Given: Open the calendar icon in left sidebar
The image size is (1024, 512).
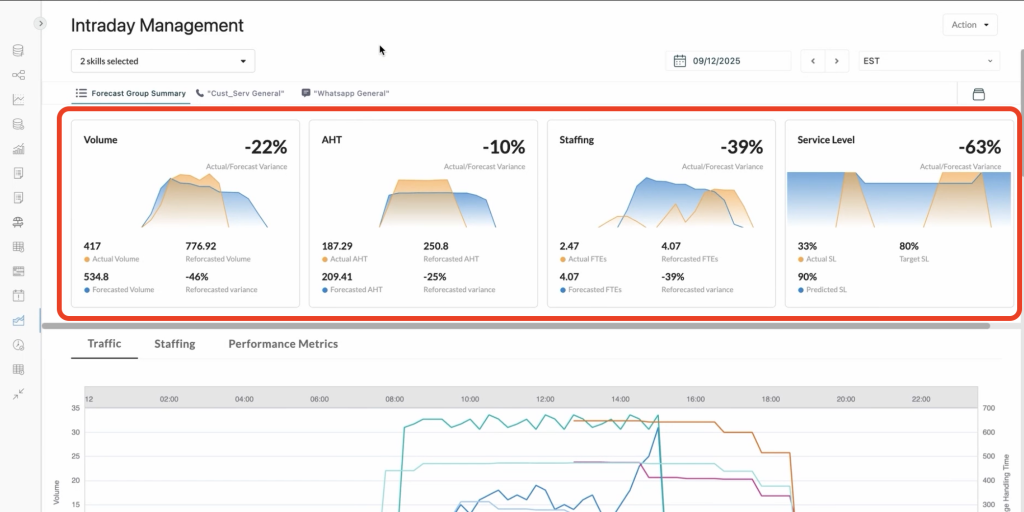Looking at the screenshot, I should click(x=18, y=296).
